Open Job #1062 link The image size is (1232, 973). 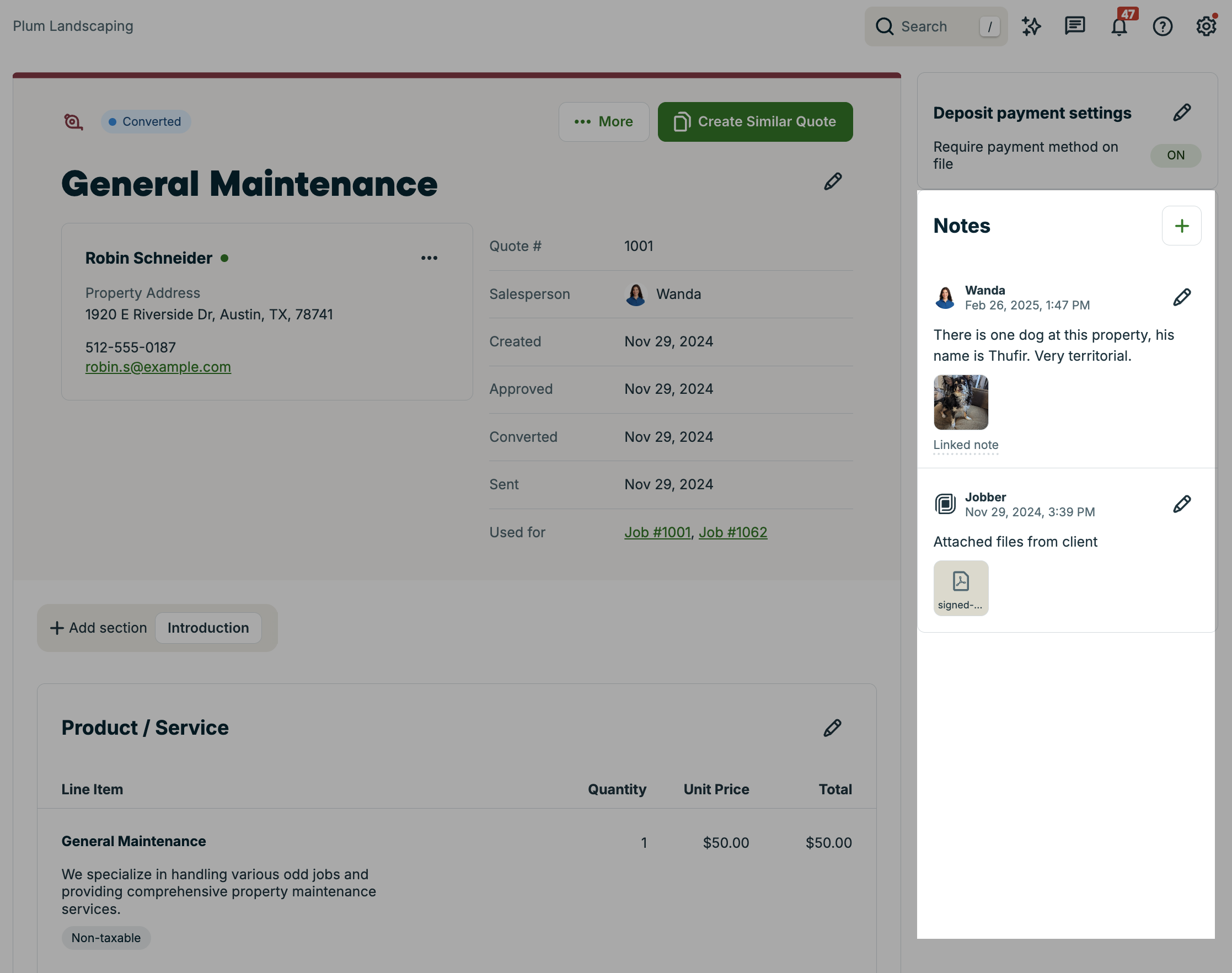[x=732, y=532]
